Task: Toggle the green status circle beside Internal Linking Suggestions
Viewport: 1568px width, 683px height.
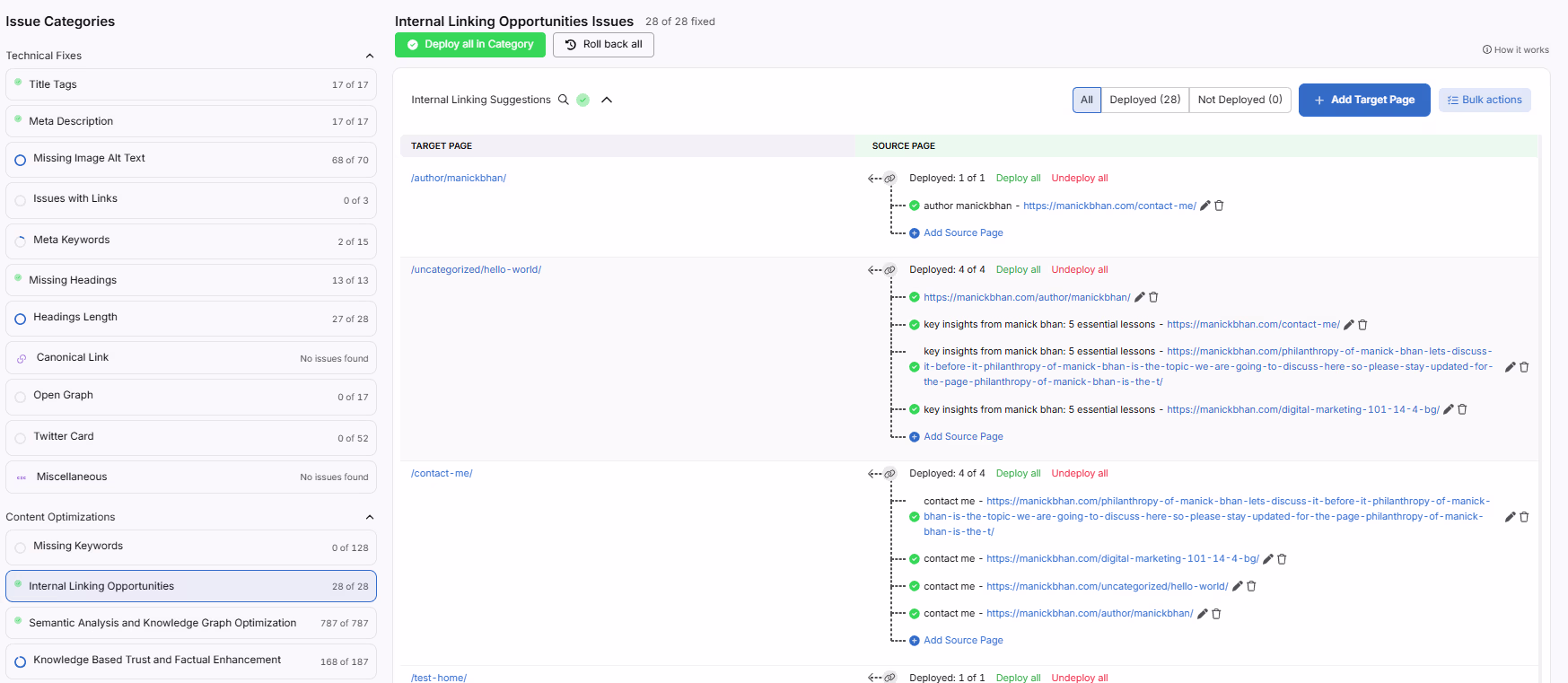Action: [583, 100]
